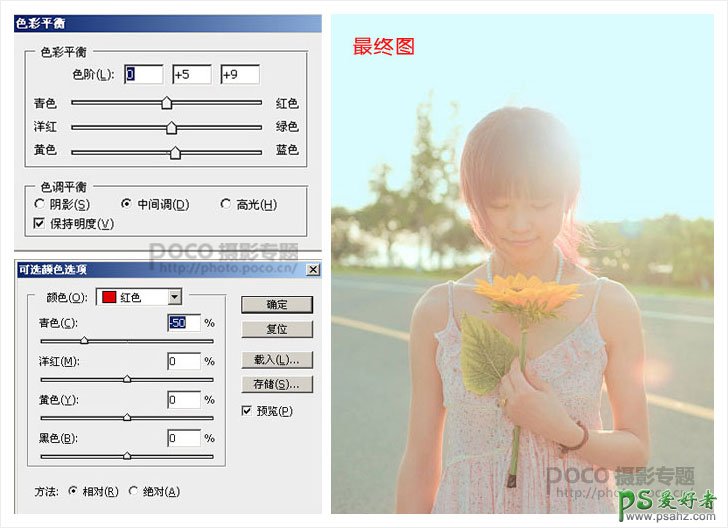Open the 颜色 dropdown showing 红色

(x=175, y=297)
